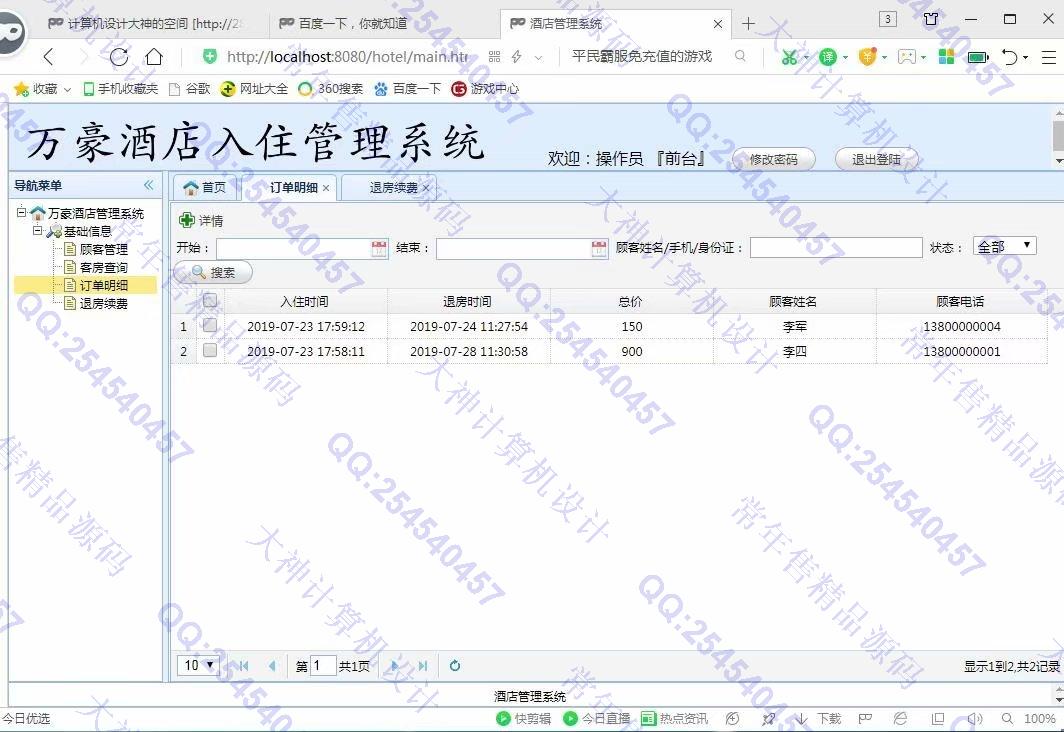
Task: Open calendar picker for 结束 date
Action: [598, 248]
